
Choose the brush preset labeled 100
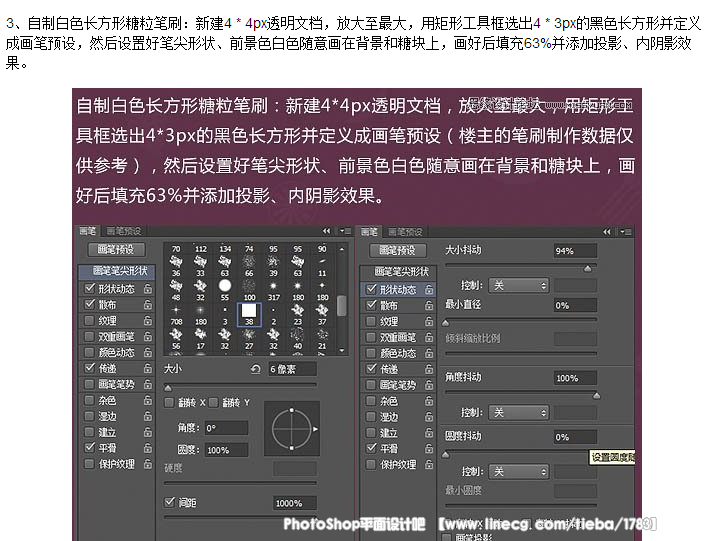coord(249,289)
